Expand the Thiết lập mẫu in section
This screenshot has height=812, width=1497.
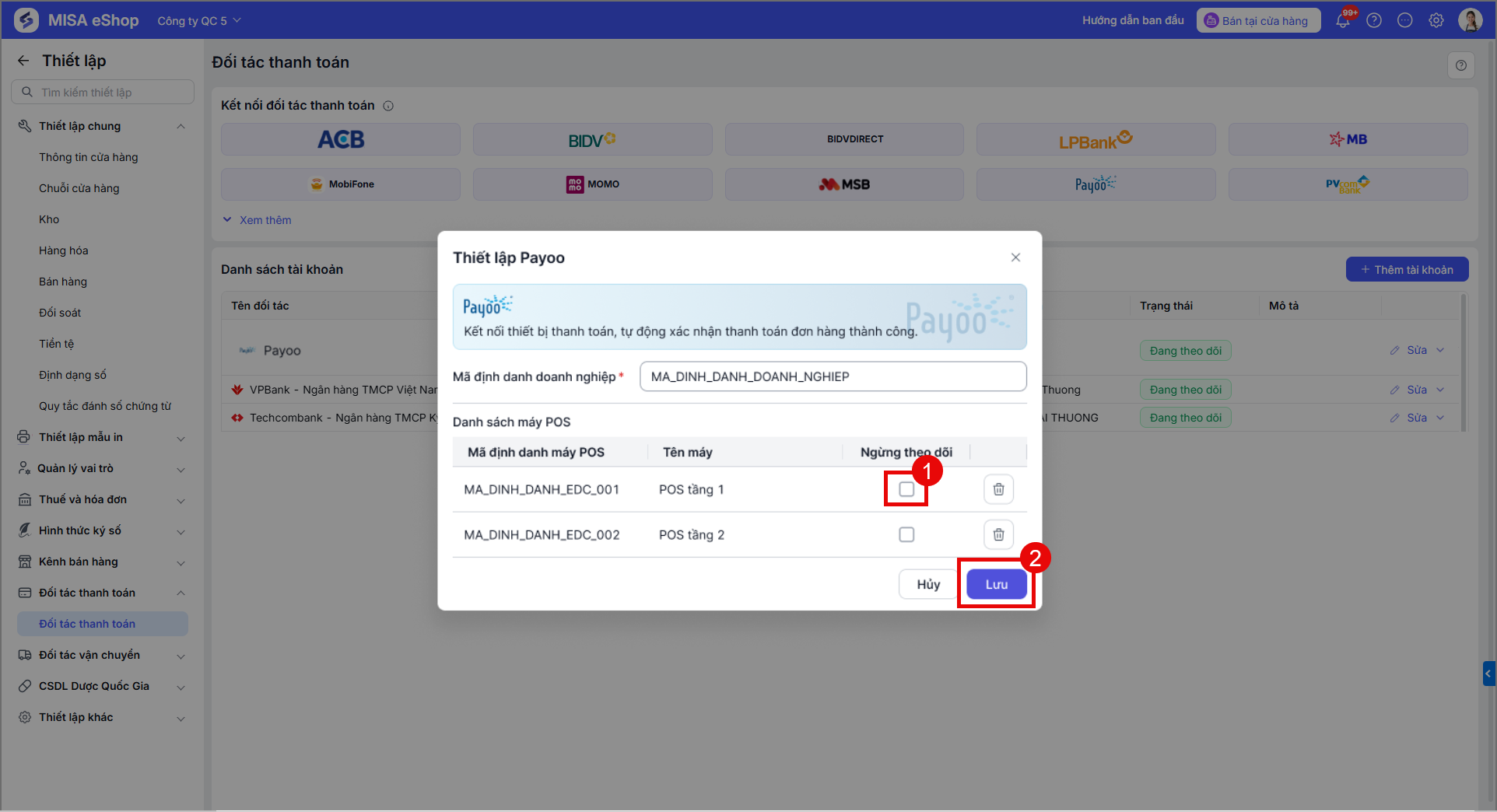pyautogui.click(x=102, y=437)
